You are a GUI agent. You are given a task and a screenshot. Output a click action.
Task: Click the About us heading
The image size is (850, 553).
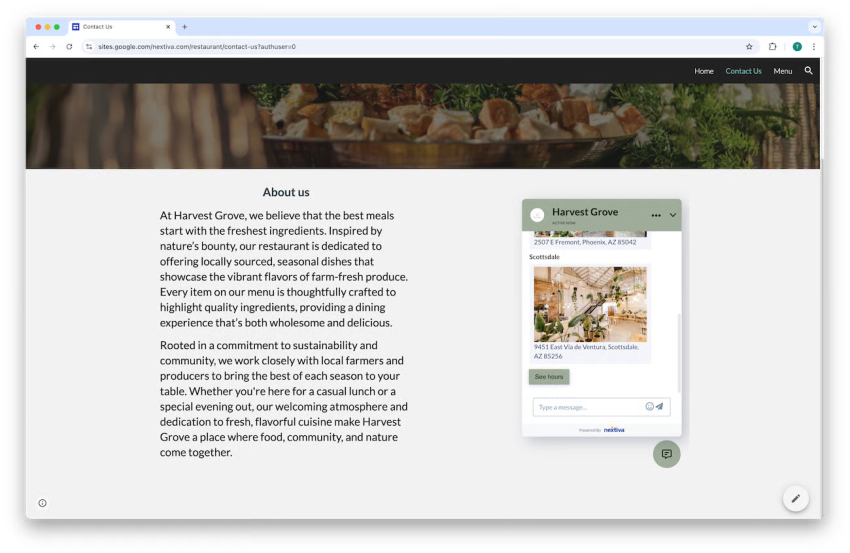[286, 192]
